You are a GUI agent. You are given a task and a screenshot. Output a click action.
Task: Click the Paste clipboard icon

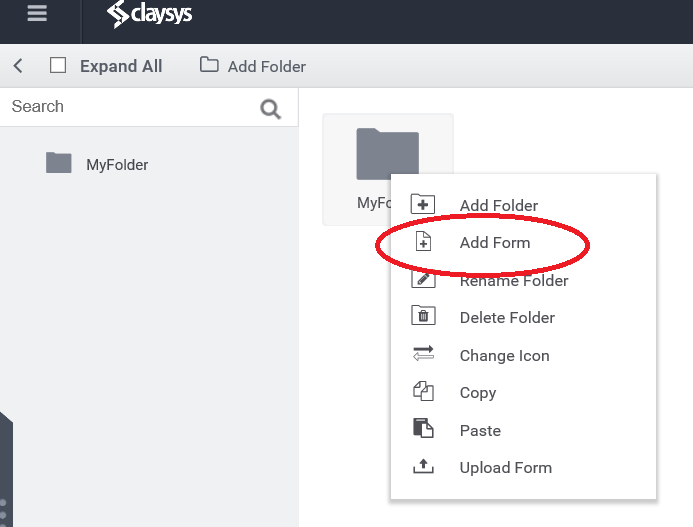[x=423, y=428]
